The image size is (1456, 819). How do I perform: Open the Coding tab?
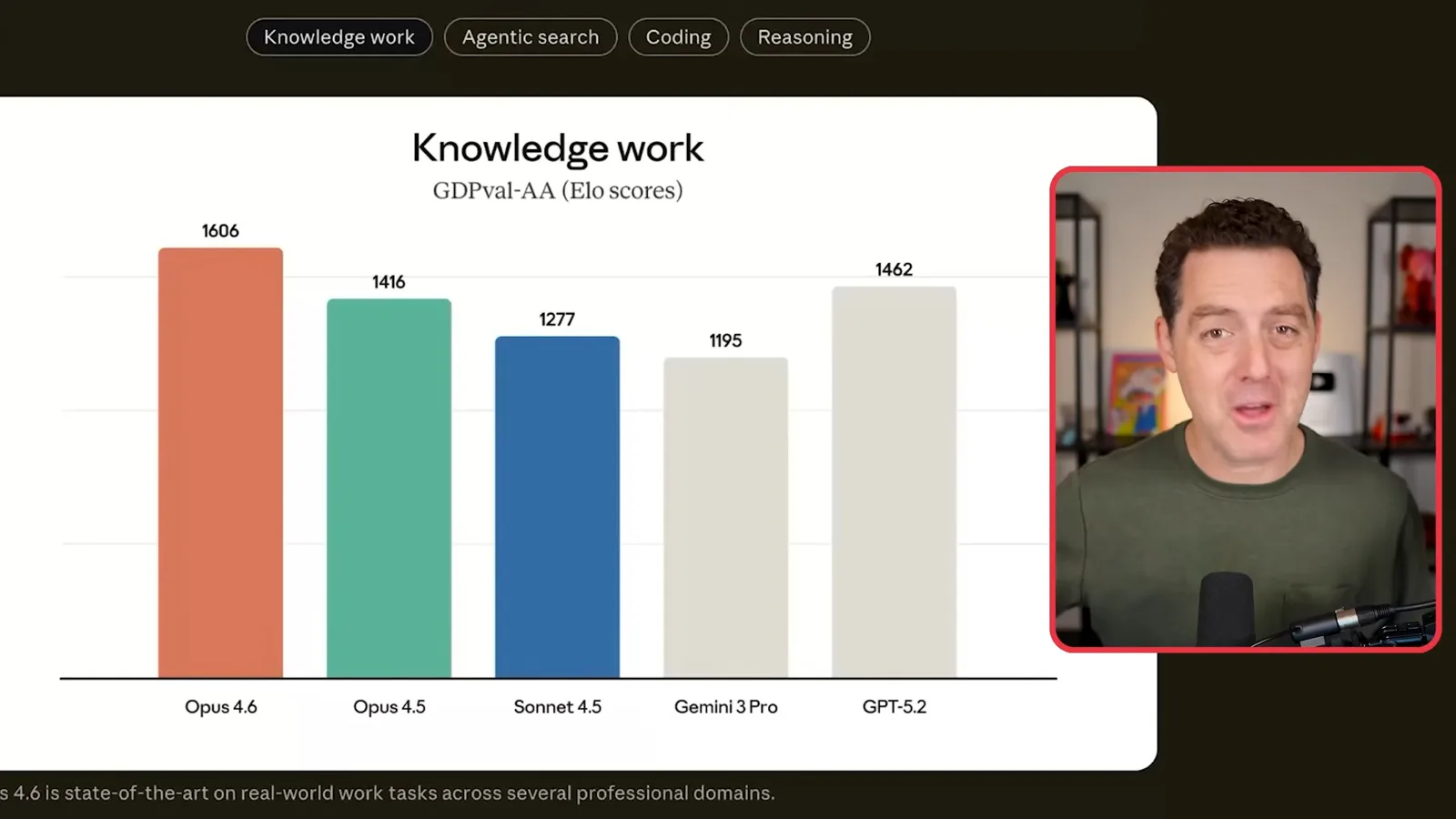click(x=679, y=37)
